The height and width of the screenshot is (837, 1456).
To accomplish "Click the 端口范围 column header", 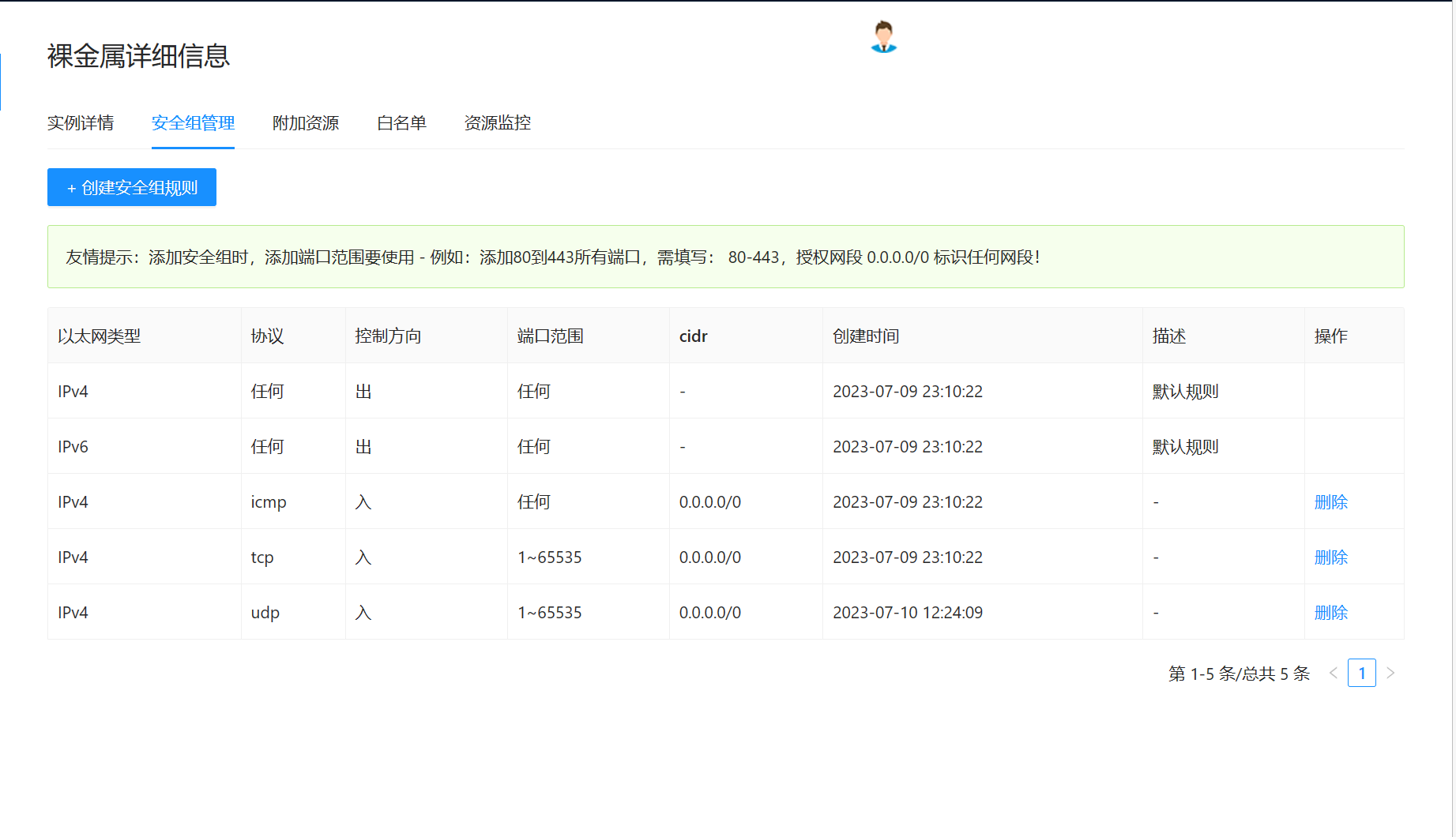I will point(550,336).
